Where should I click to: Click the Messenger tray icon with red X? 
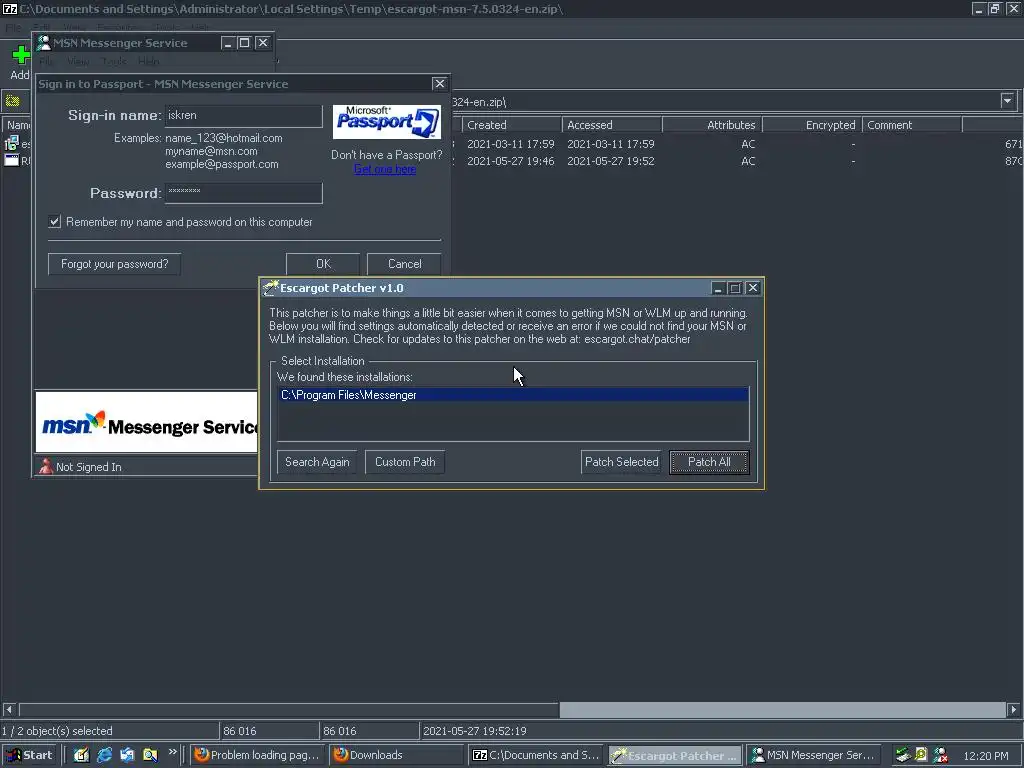[x=940, y=755]
